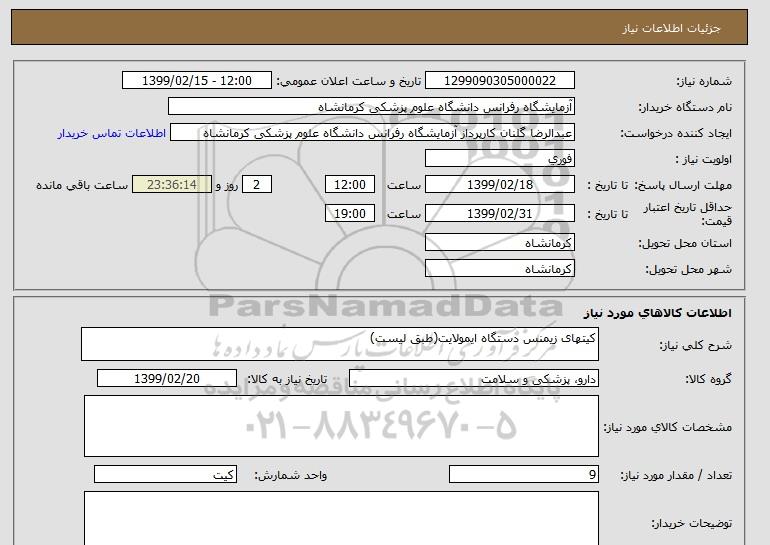Screen dimensions: 770x545
Task: Click the remaining time countdown 23:36:14
Action: coord(172,185)
